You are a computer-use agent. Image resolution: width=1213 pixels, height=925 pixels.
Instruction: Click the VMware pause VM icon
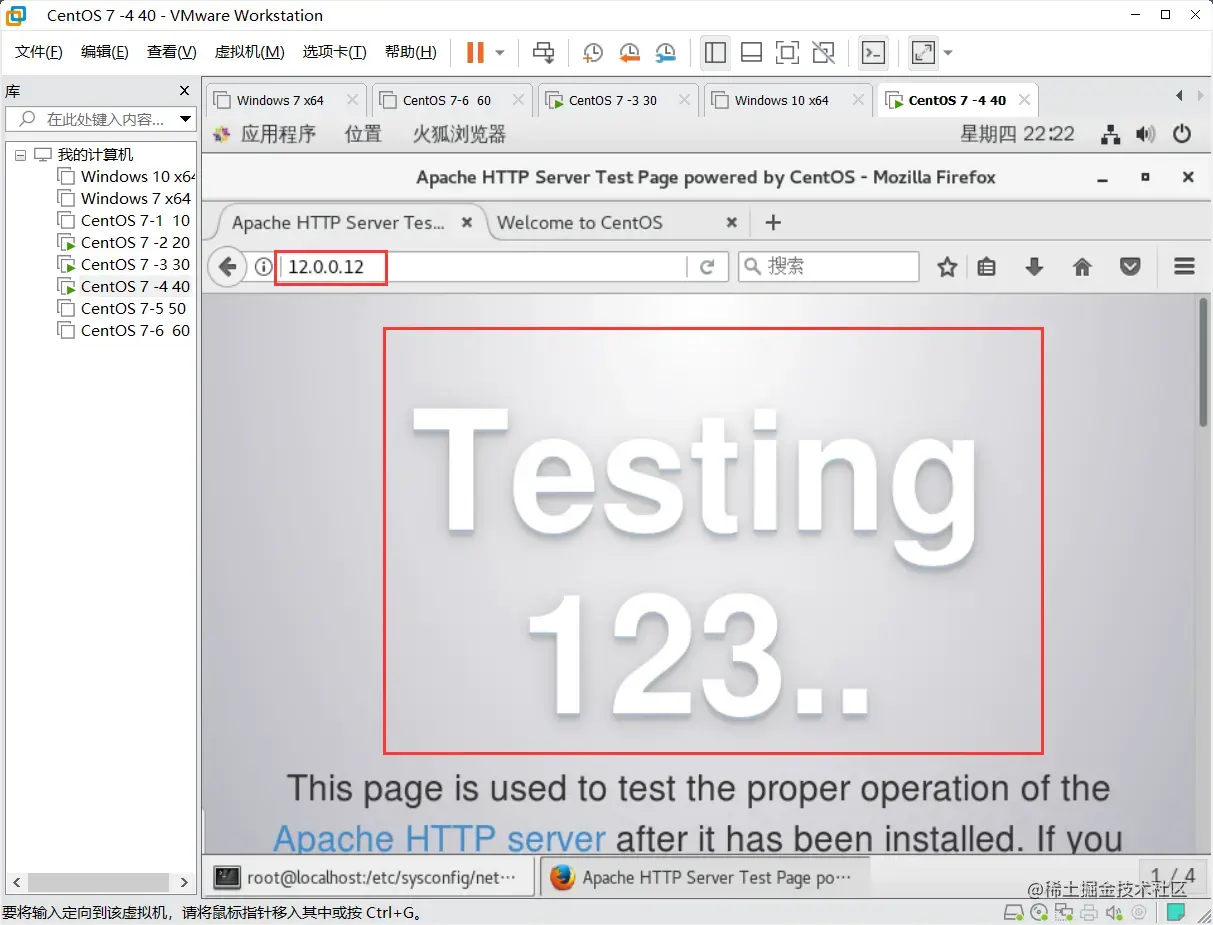(475, 52)
